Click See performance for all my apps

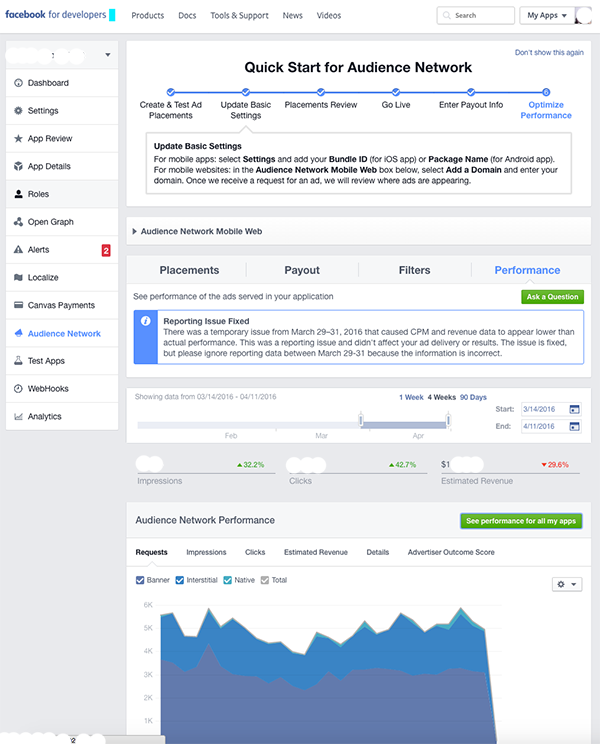coord(521,521)
